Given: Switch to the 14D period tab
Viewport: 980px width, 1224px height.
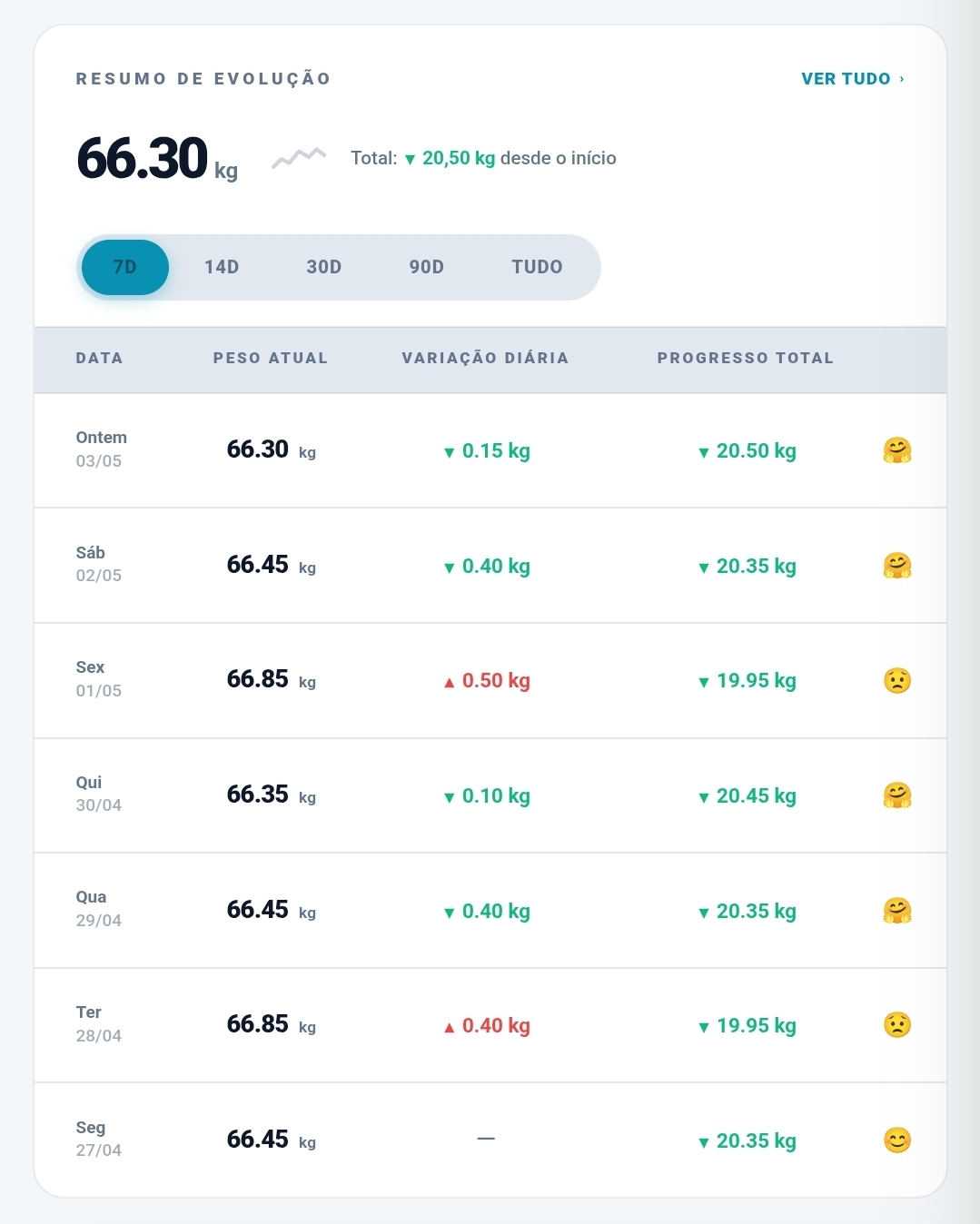Looking at the screenshot, I should [222, 267].
